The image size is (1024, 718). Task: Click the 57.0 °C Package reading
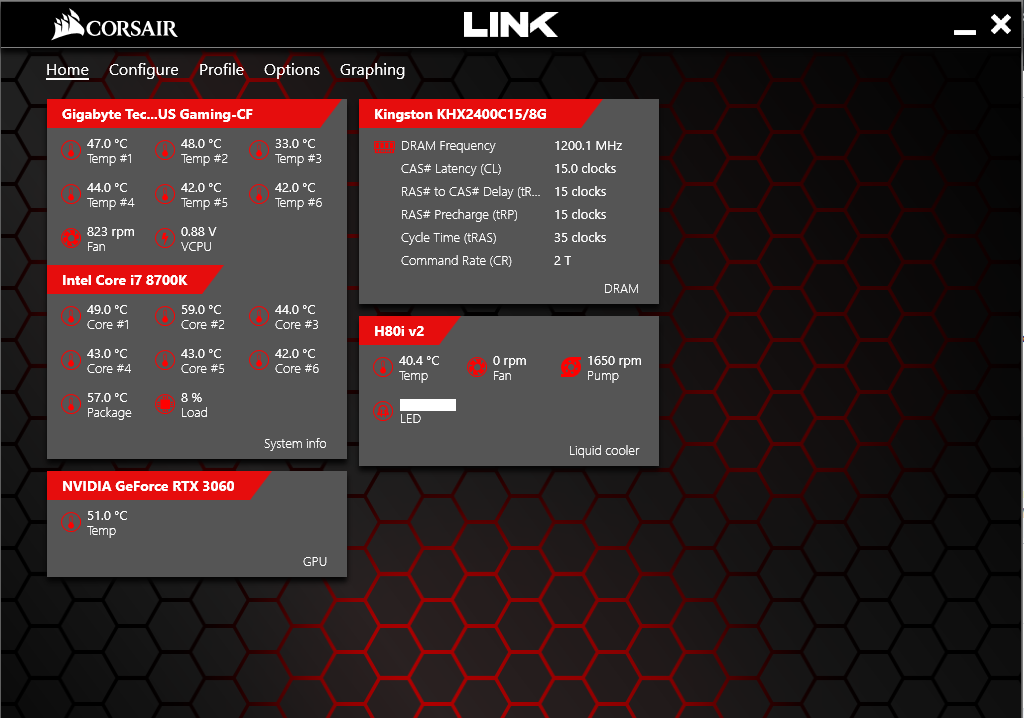[x=107, y=397]
